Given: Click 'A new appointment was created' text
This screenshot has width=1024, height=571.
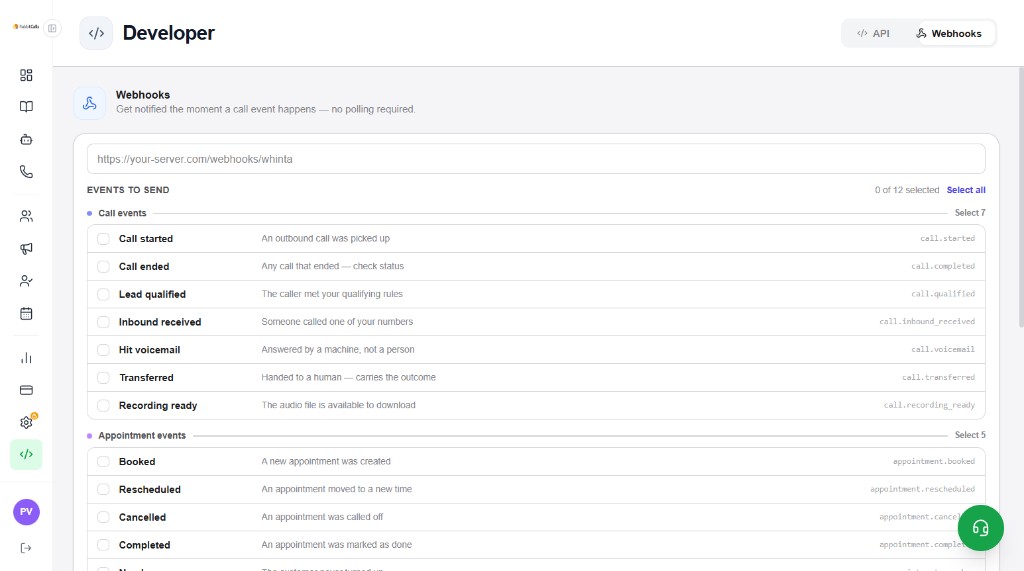Looking at the screenshot, I should tap(326, 461).
